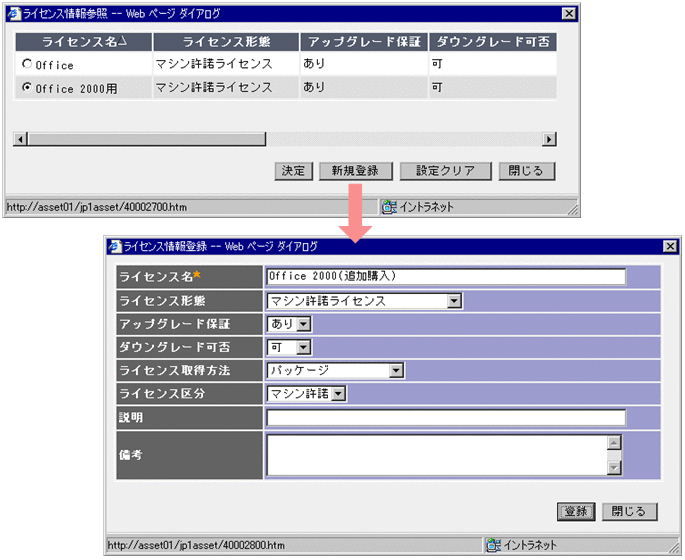Image resolution: width=685 pixels, height=560 pixels.
Task: Click the resize grip of ライセンス情報参照 window
Action: coord(573,210)
